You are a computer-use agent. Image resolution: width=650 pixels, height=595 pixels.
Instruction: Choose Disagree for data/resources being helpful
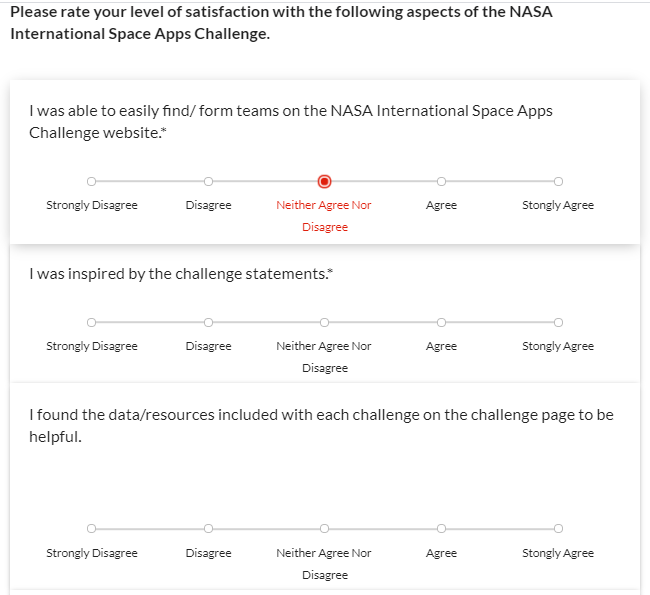(208, 529)
